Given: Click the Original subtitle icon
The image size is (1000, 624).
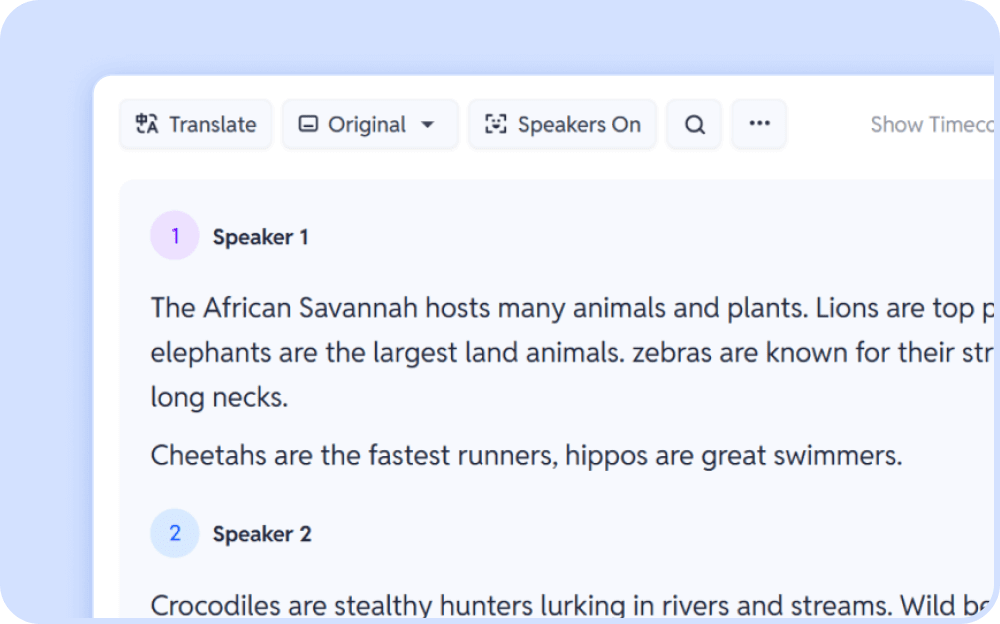Looking at the screenshot, I should coord(309,125).
